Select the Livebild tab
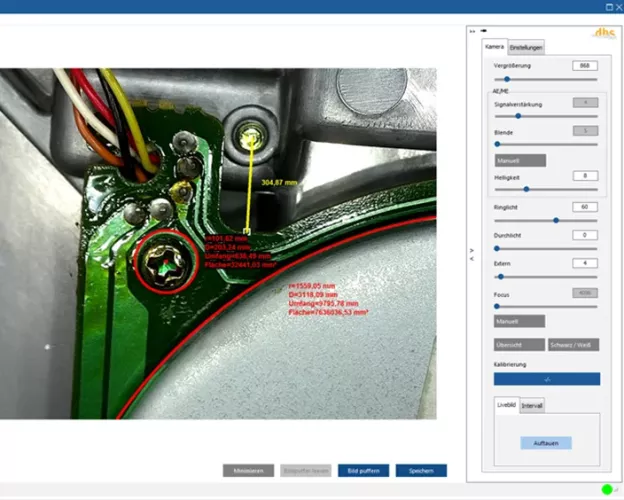Image resolution: width=624 pixels, height=500 pixels. point(508,405)
